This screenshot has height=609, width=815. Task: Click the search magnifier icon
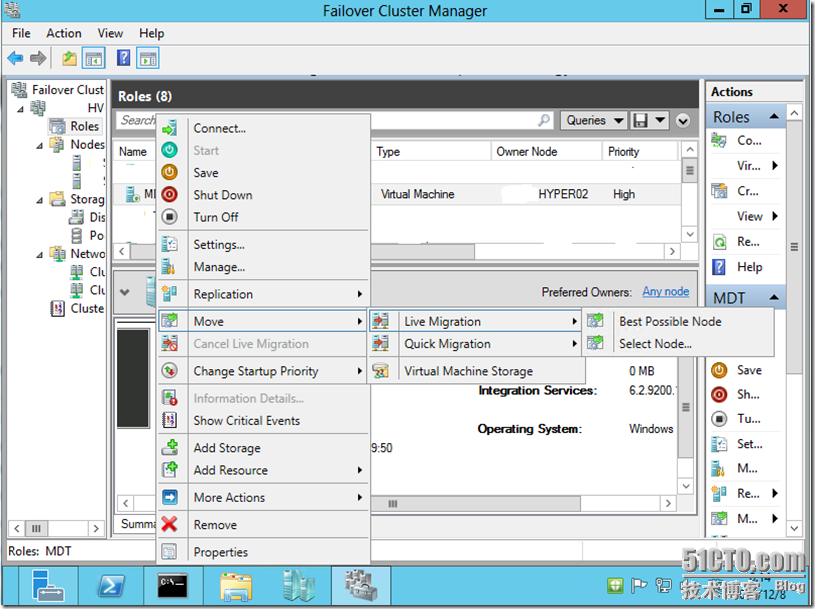[544, 121]
